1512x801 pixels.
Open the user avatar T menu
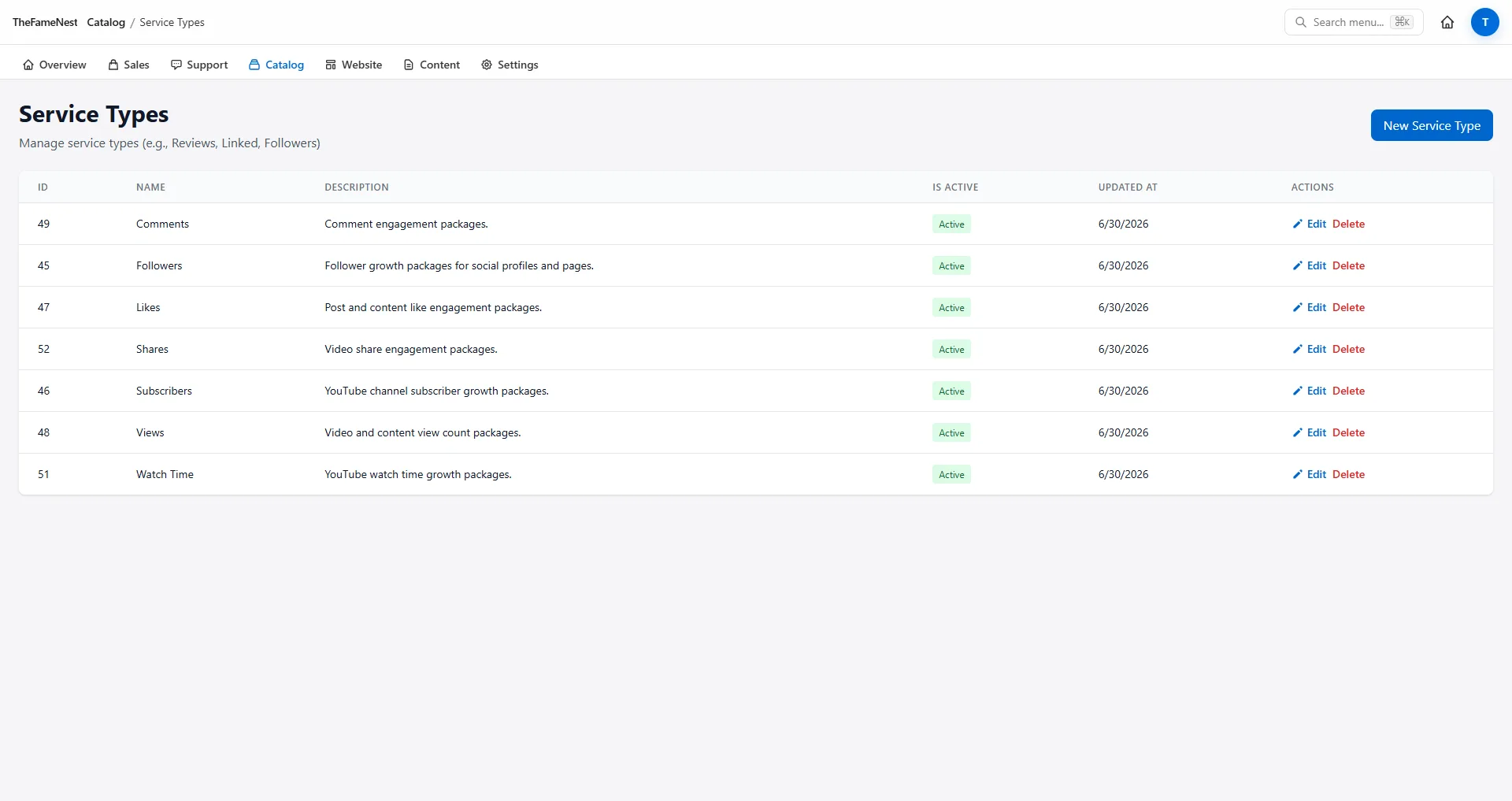(x=1484, y=22)
